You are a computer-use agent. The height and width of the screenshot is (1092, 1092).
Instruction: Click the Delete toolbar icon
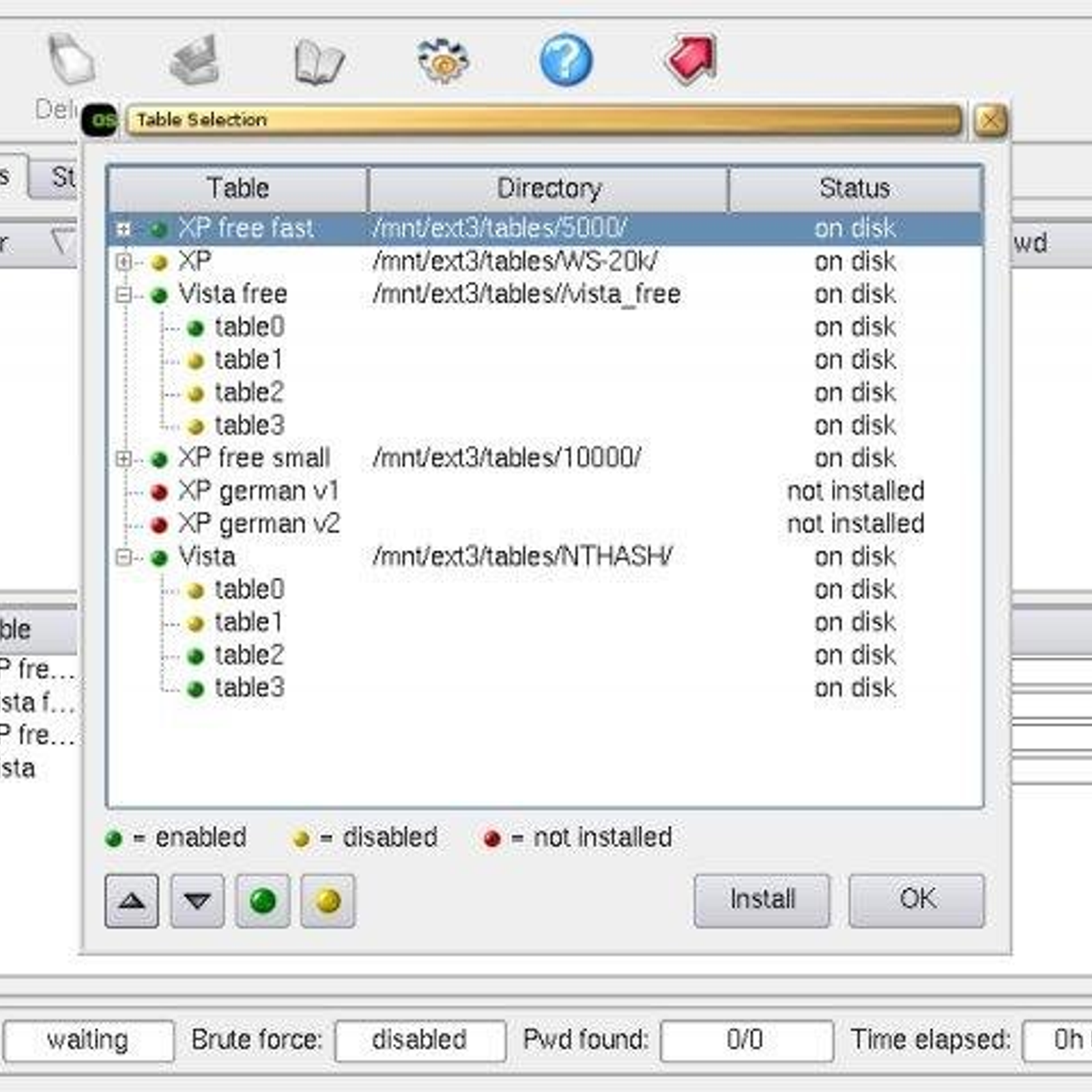tap(71, 59)
